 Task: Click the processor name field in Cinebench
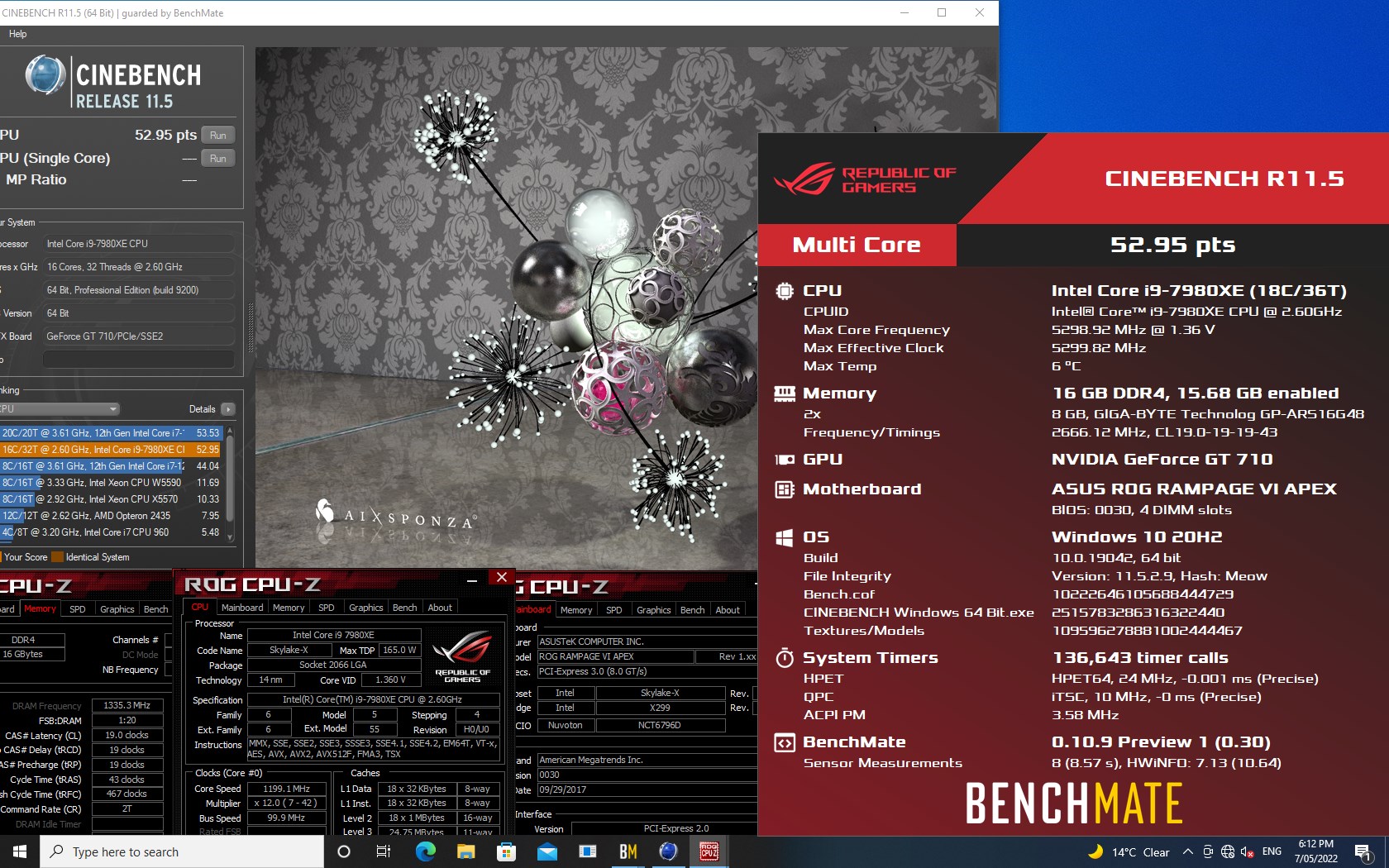pos(139,244)
